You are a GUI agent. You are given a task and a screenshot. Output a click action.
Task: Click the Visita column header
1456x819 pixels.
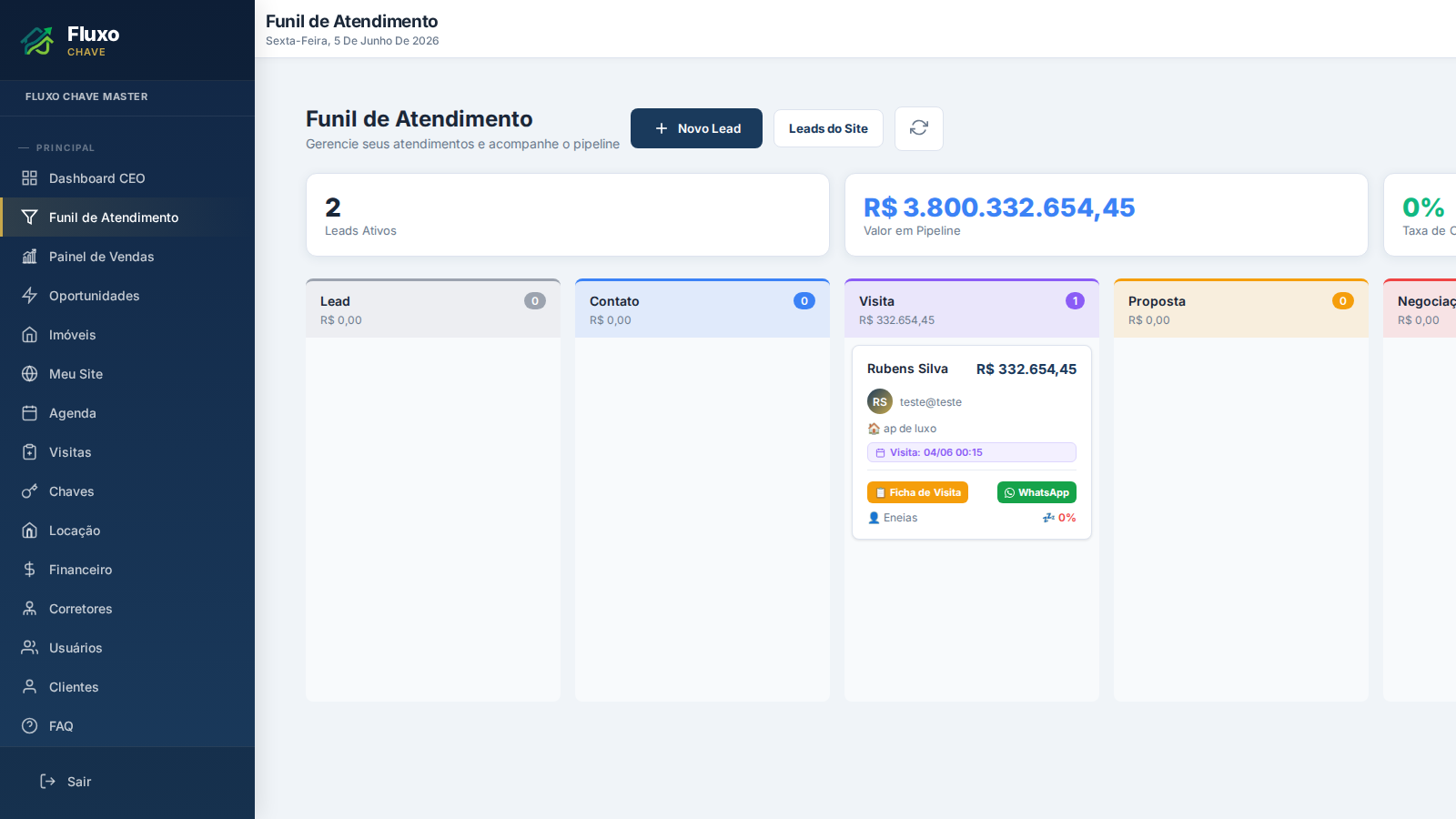coord(972,309)
